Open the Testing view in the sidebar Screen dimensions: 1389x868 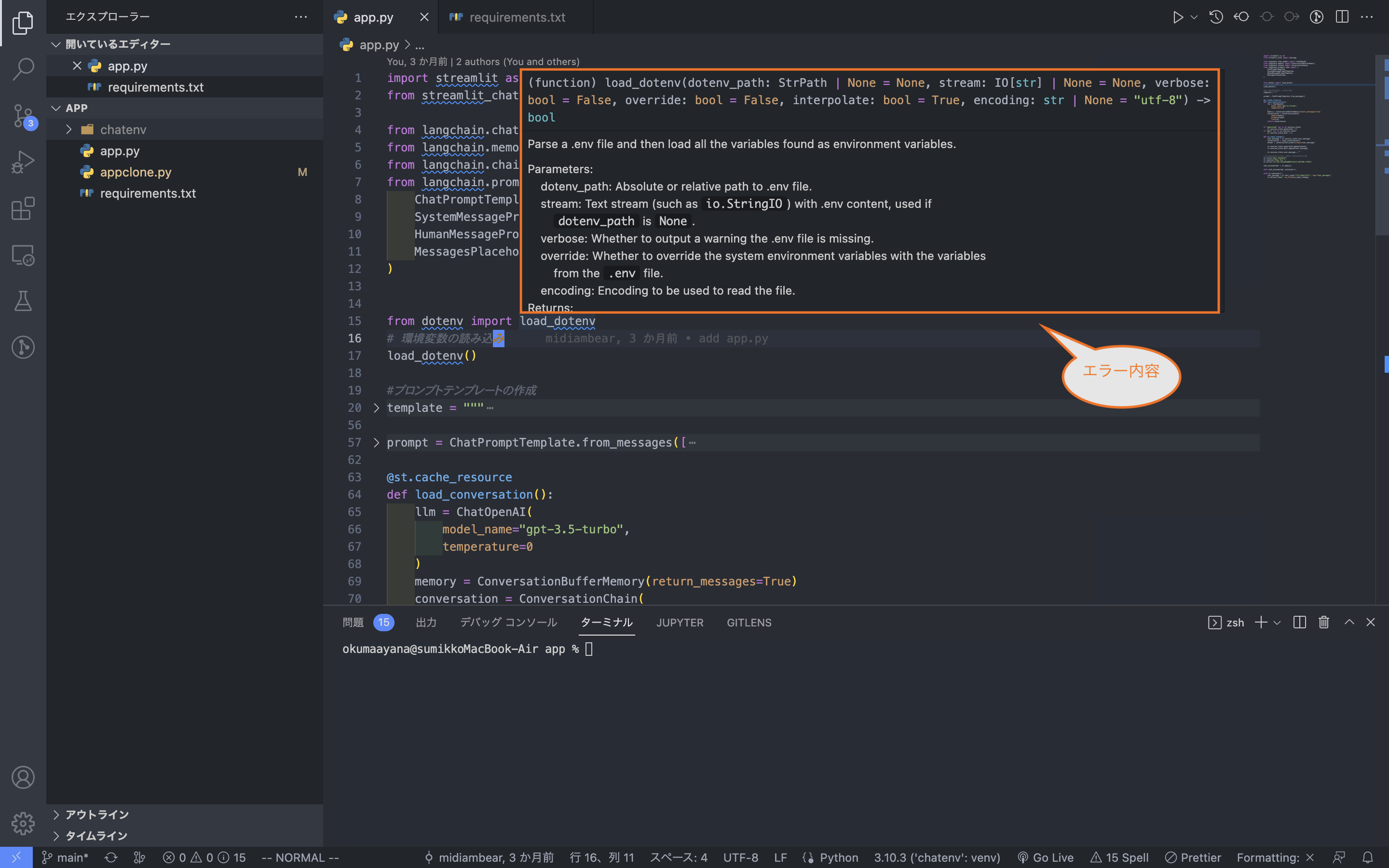(23, 301)
